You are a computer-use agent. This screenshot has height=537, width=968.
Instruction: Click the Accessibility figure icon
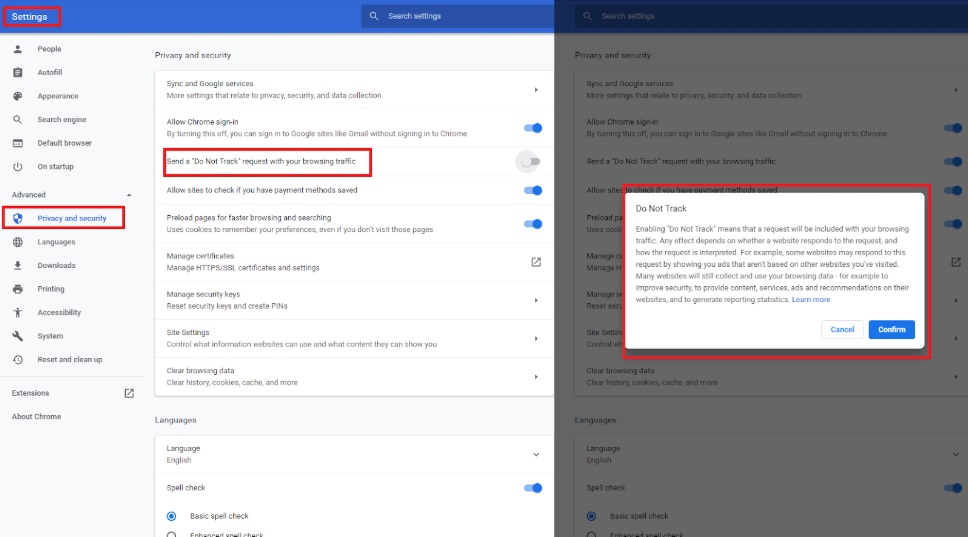tap(18, 312)
